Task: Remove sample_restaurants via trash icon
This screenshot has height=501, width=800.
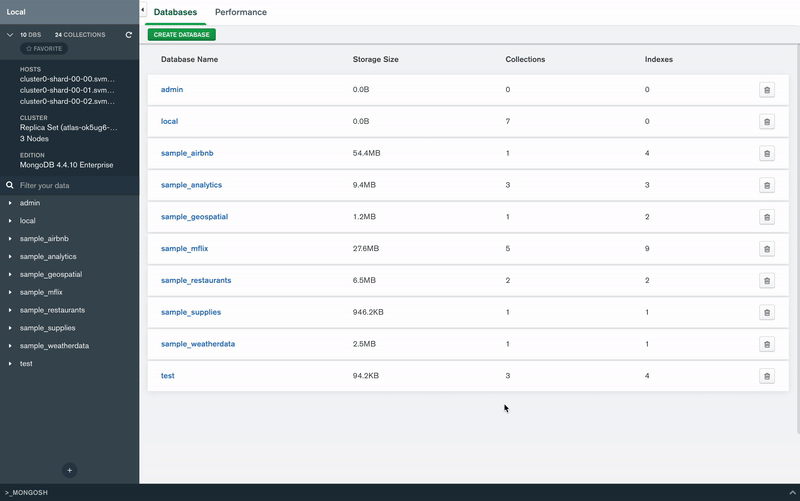Action: (x=767, y=281)
